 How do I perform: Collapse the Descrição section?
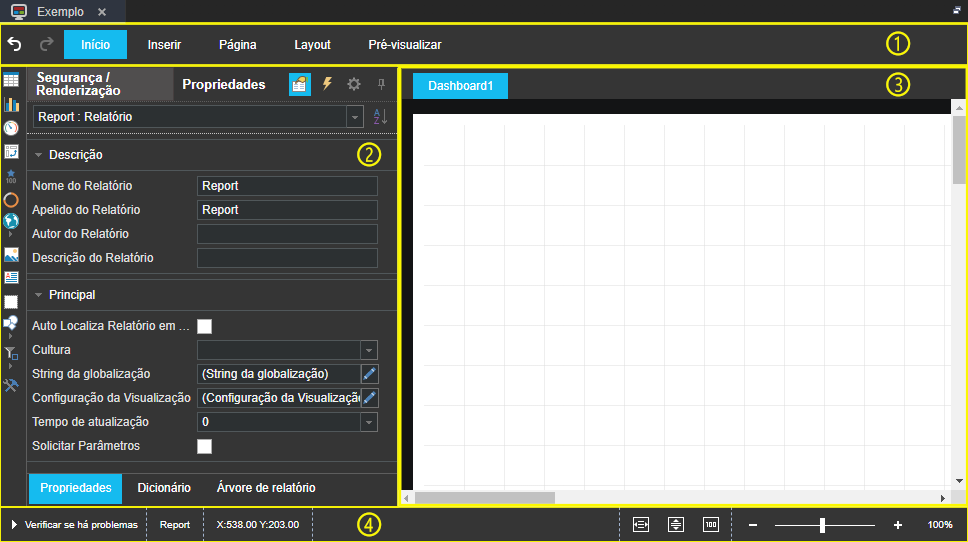pyautogui.click(x=38, y=155)
